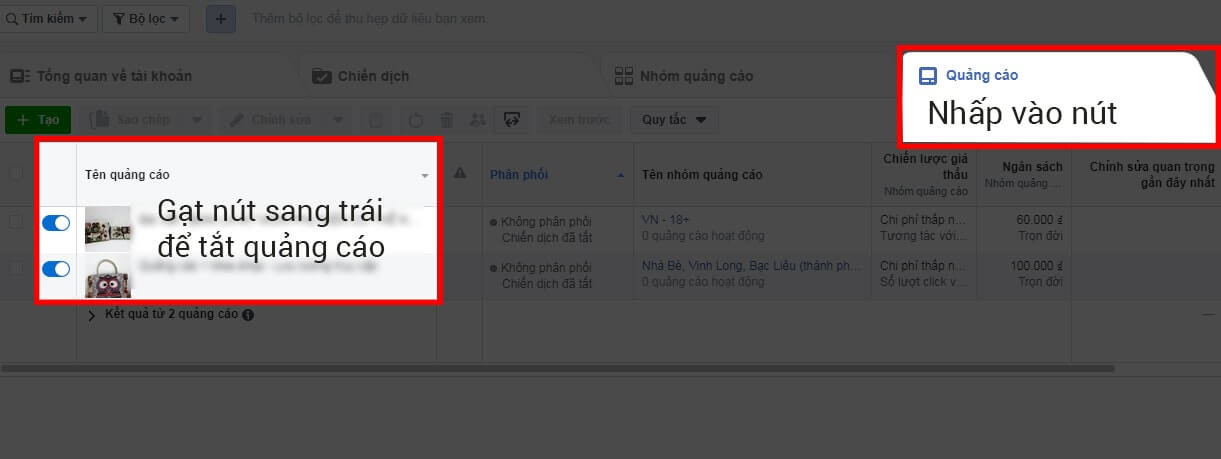The height and width of the screenshot is (459, 1221).
Task: Click the green Tạo create button
Action: (37, 120)
